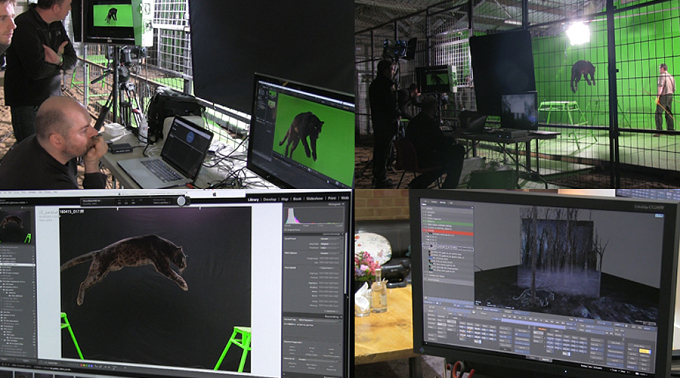The height and width of the screenshot is (378, 680).
Task: Select the green highlighted row in compositing list
Action: point(449,224)
